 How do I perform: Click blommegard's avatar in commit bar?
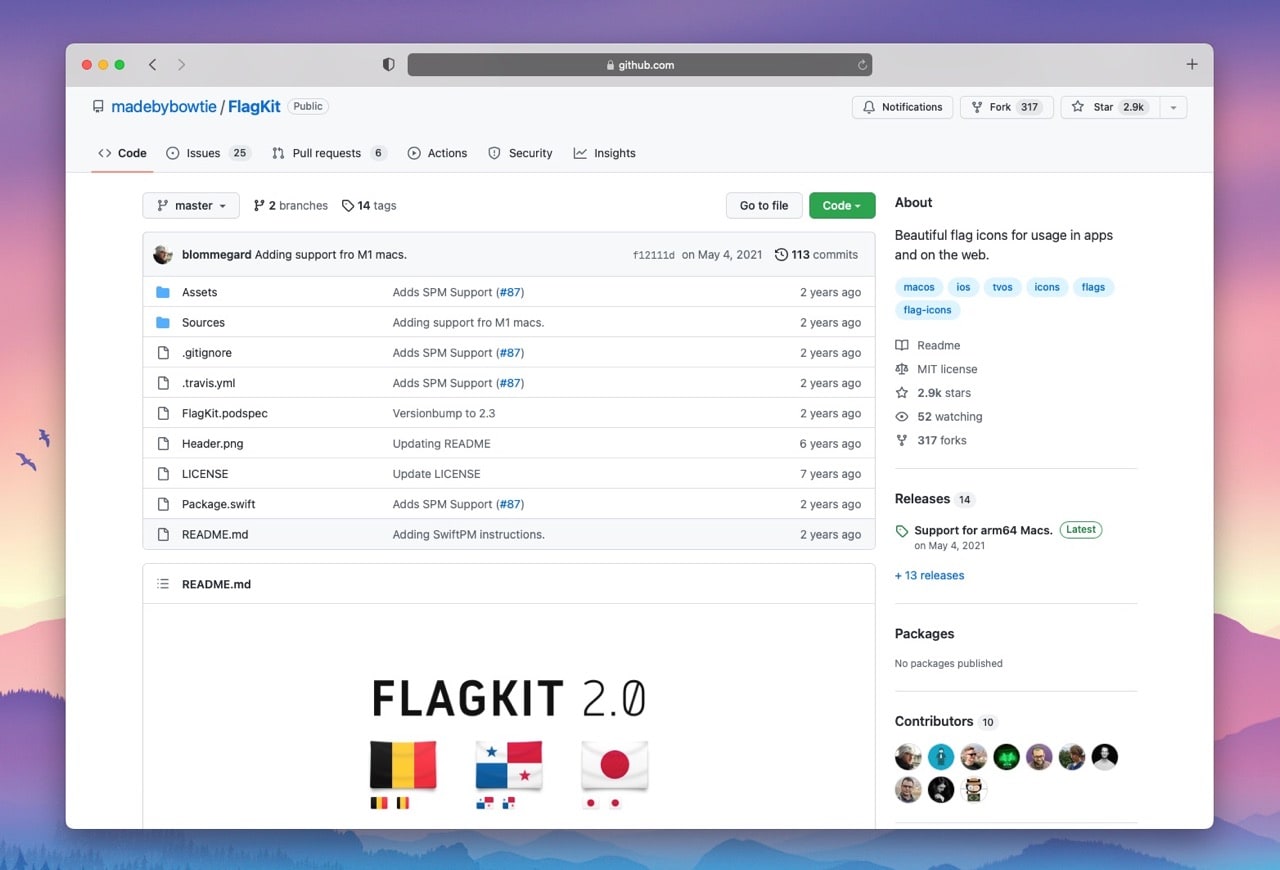[163, 255]
